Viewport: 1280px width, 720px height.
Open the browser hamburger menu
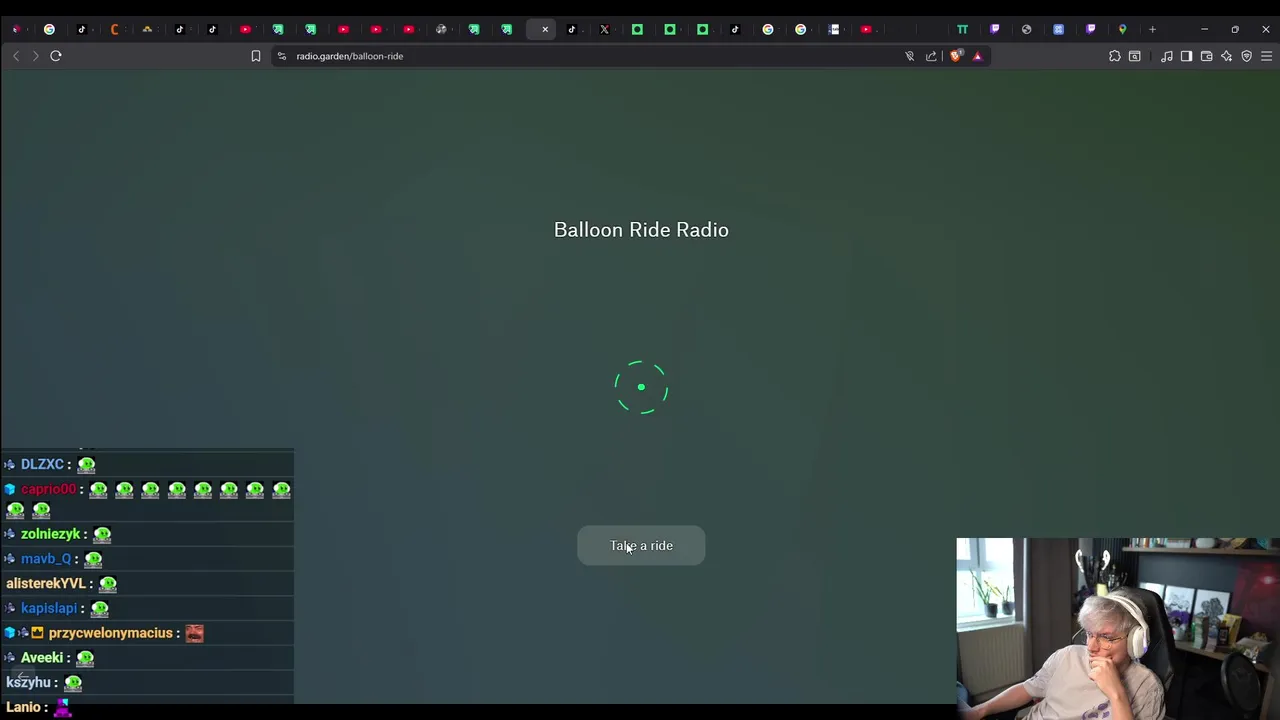[1266, 56]
